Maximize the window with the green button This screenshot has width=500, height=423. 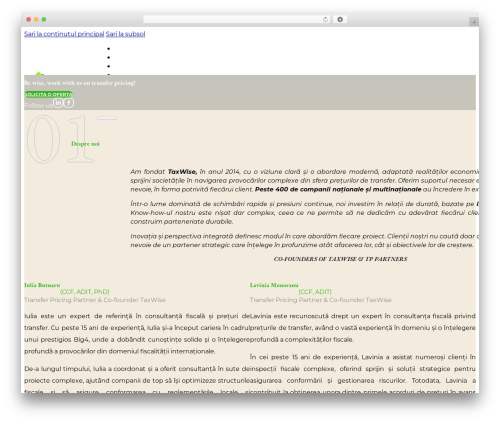(44, 20)
